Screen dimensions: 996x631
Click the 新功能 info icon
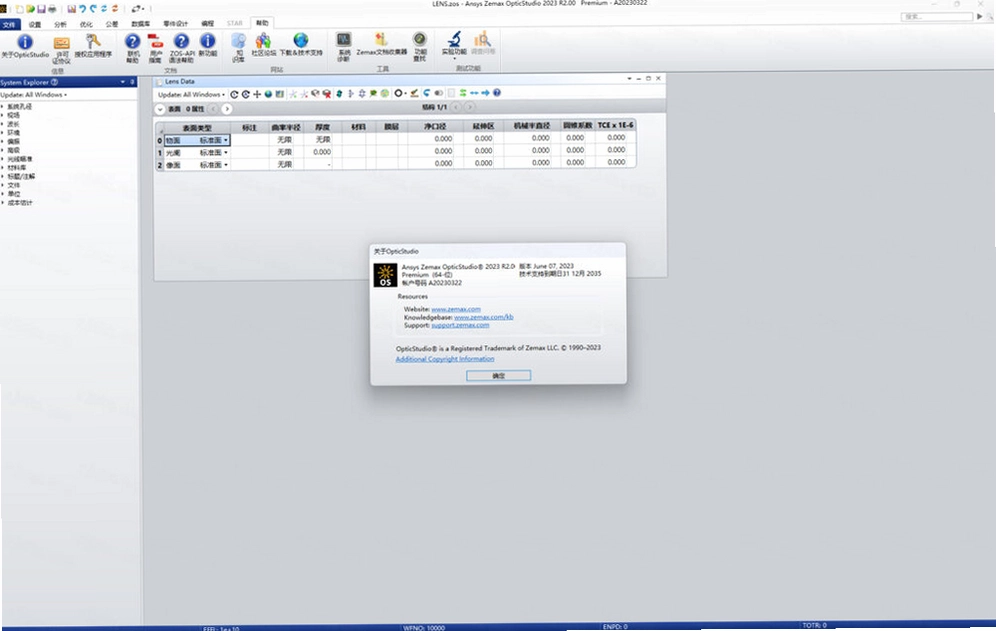pyautogui.click(x=207, y=42)
